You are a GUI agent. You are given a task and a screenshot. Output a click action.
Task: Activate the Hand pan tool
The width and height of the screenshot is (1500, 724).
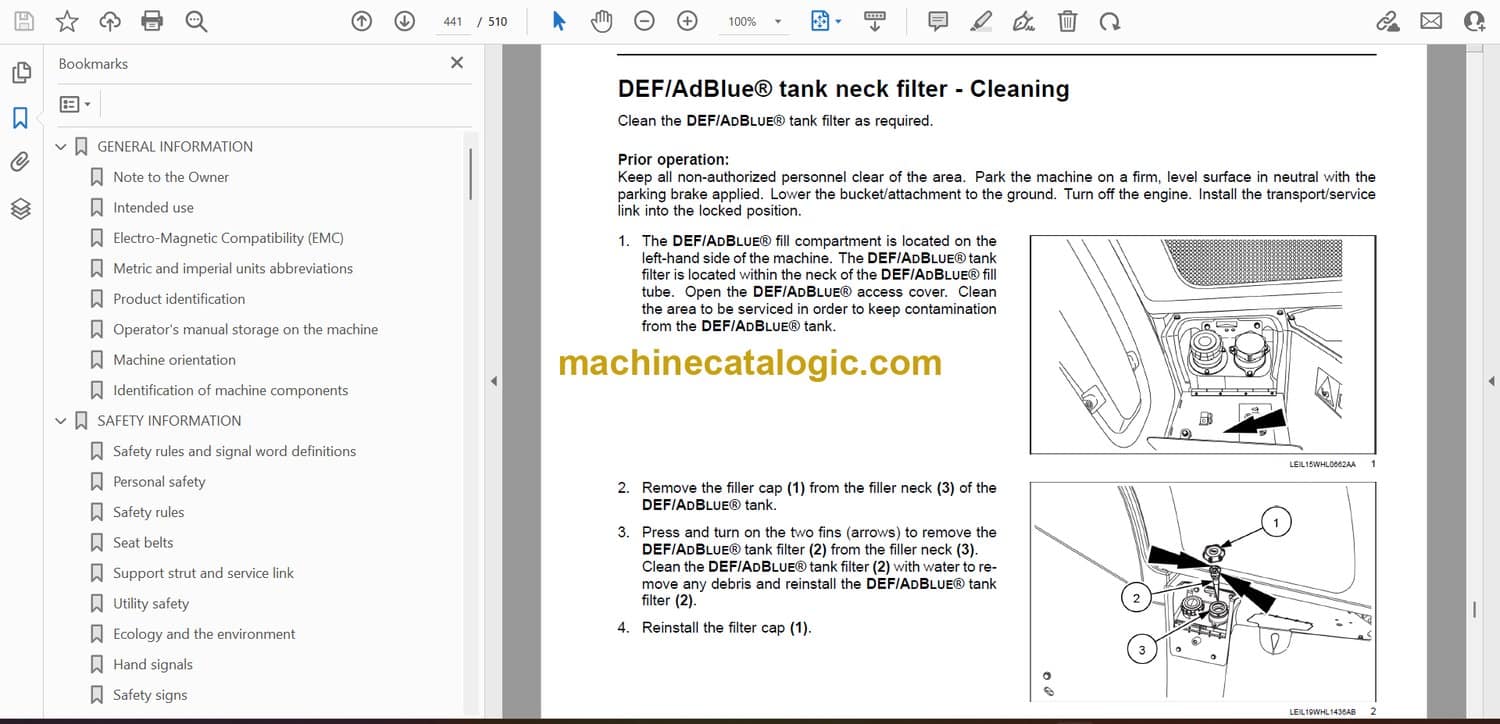tap(601, 21)
